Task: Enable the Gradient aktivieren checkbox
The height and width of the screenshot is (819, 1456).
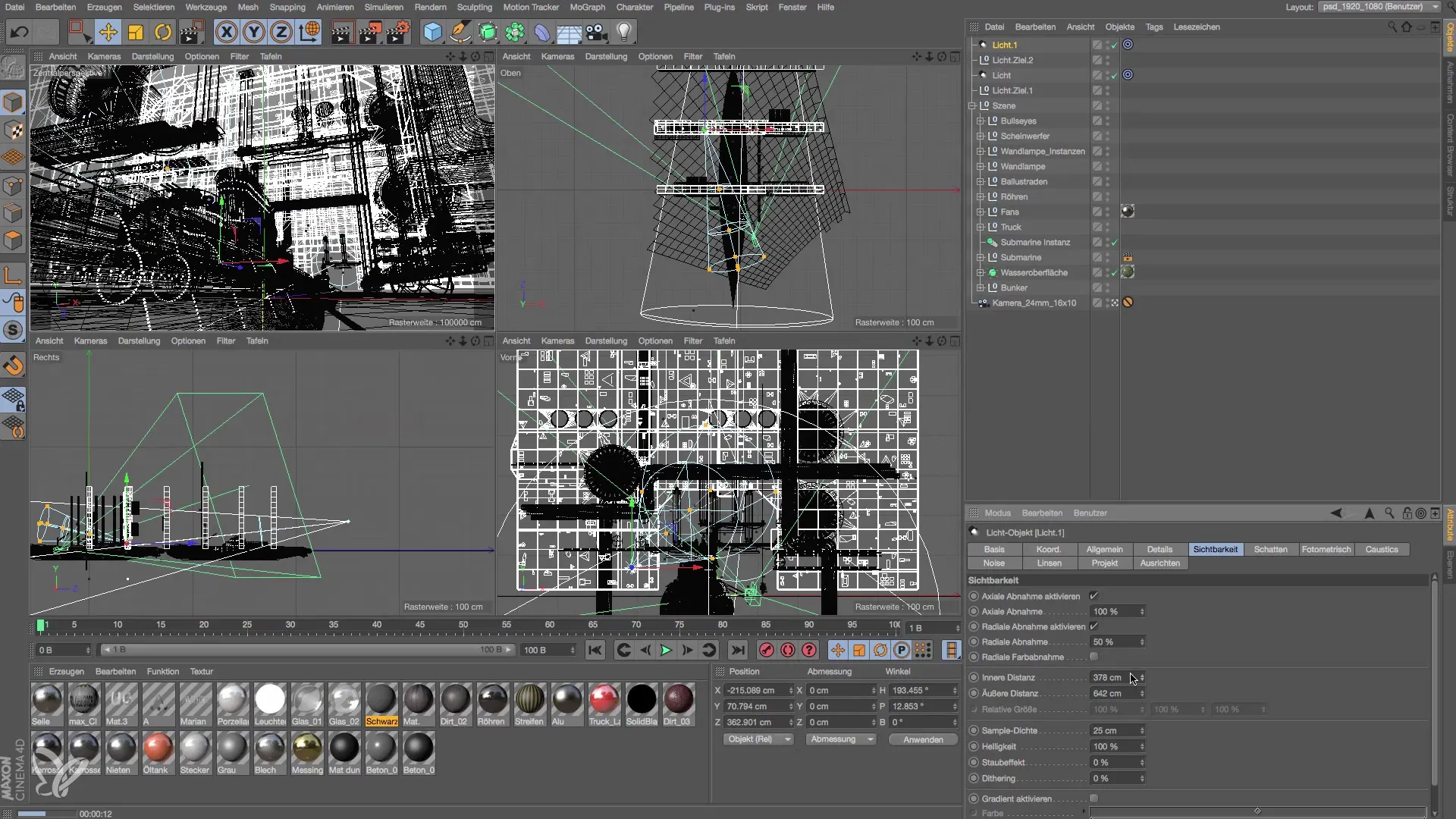Action: [1094, 799]
